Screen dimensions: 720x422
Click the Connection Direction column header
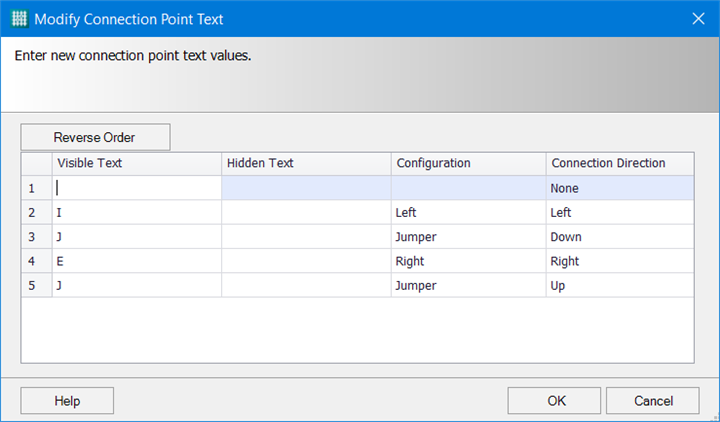pos(620,163)
